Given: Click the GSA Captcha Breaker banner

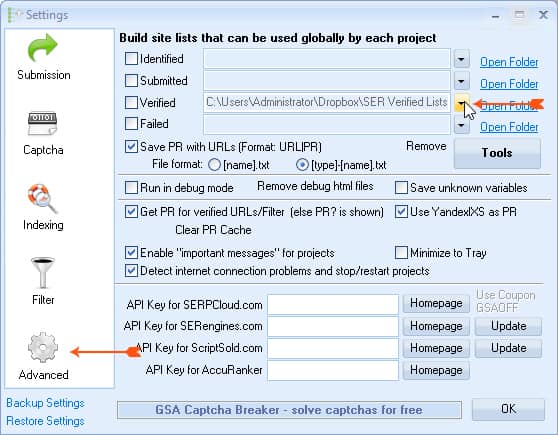Looking at the screenshot, I should pyautogui.click(x=289, y=410).
